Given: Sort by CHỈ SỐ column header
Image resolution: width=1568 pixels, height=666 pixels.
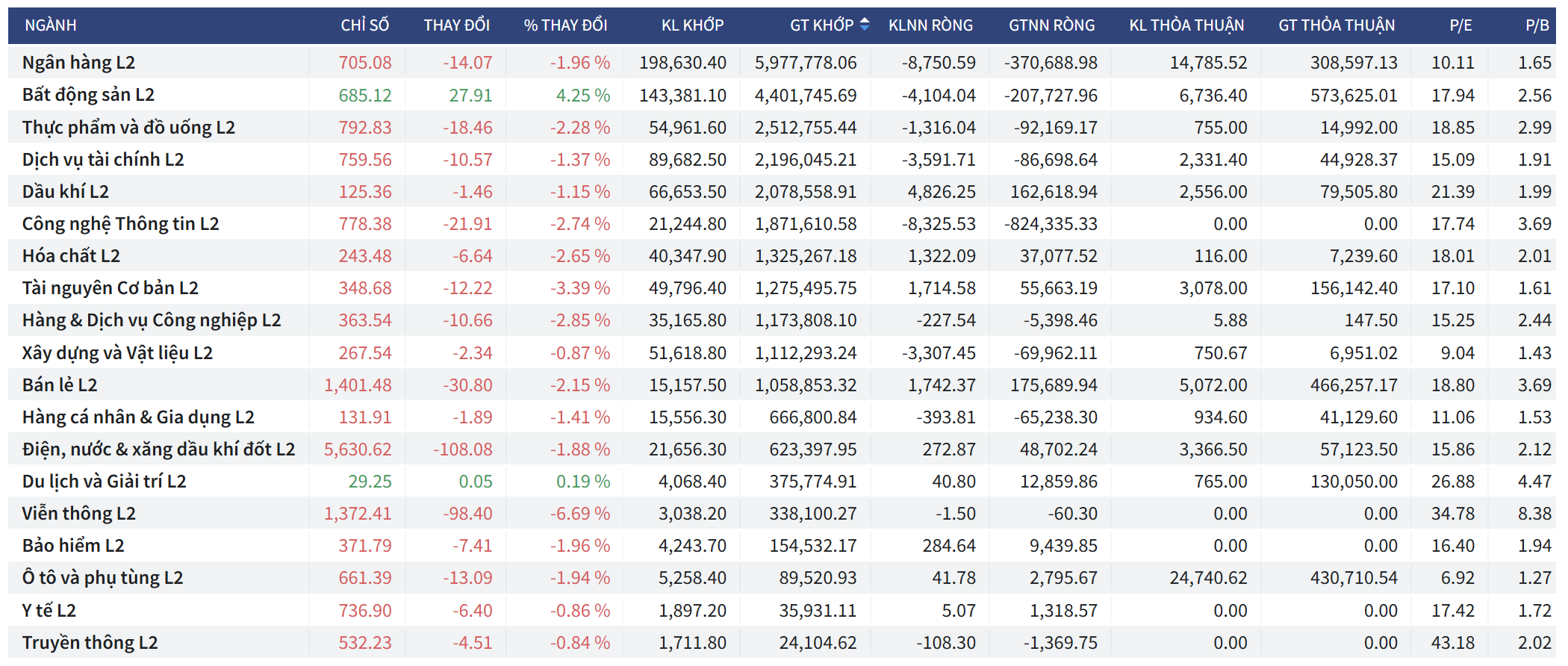Looking at the screenshot, I should coord(364,25).
